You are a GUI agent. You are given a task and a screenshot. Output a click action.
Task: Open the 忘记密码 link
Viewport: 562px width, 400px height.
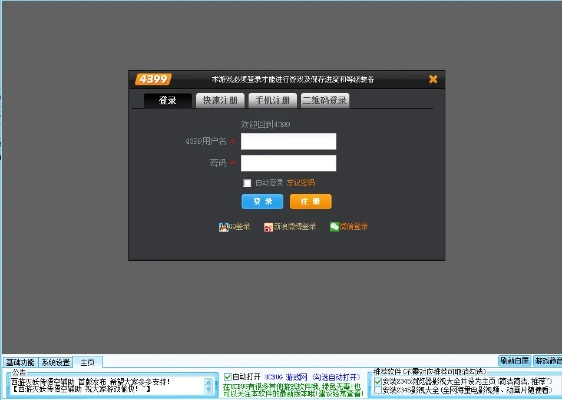coord(301,183)
